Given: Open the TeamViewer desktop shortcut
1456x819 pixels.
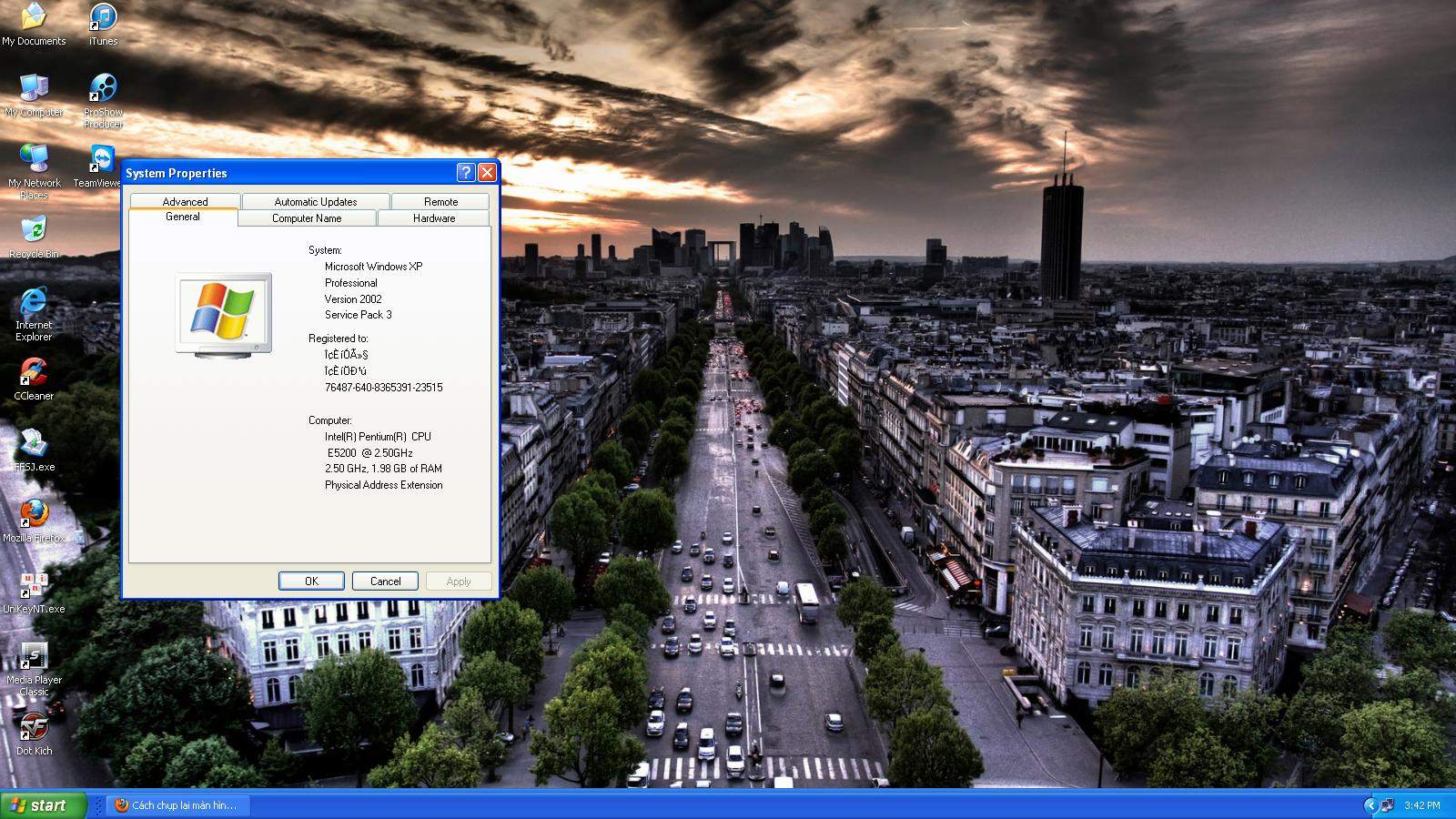Looking at the screenshot, I should [x=103, y=160].
